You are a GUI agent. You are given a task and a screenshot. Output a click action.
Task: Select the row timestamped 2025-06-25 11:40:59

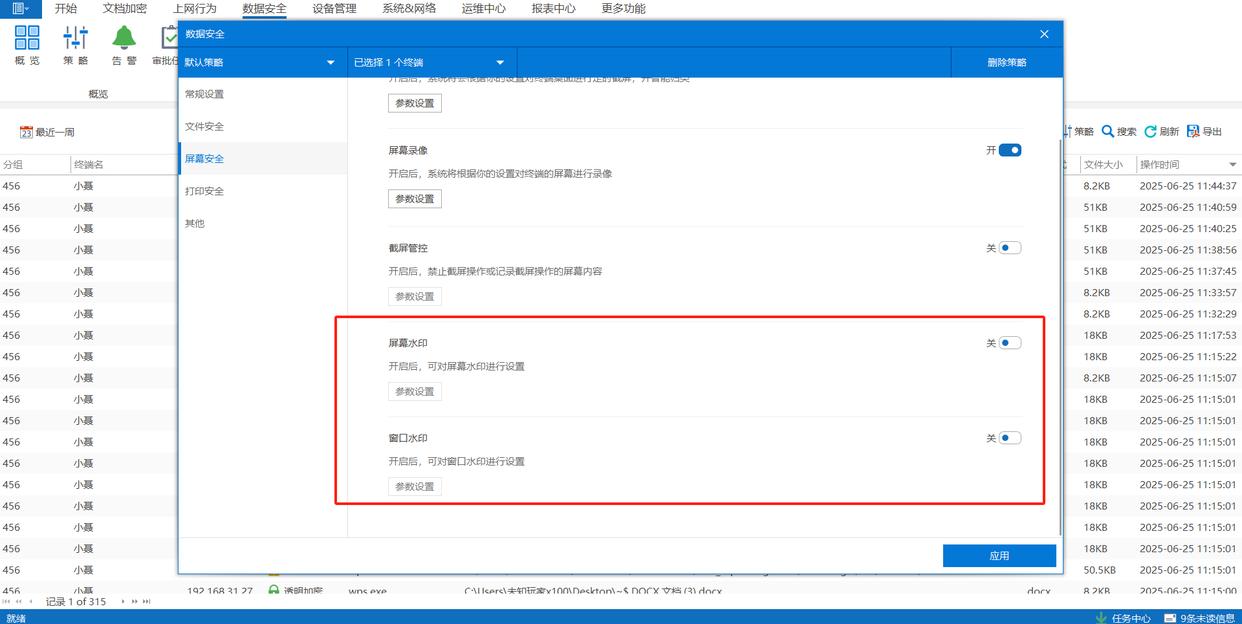point(621,207)
